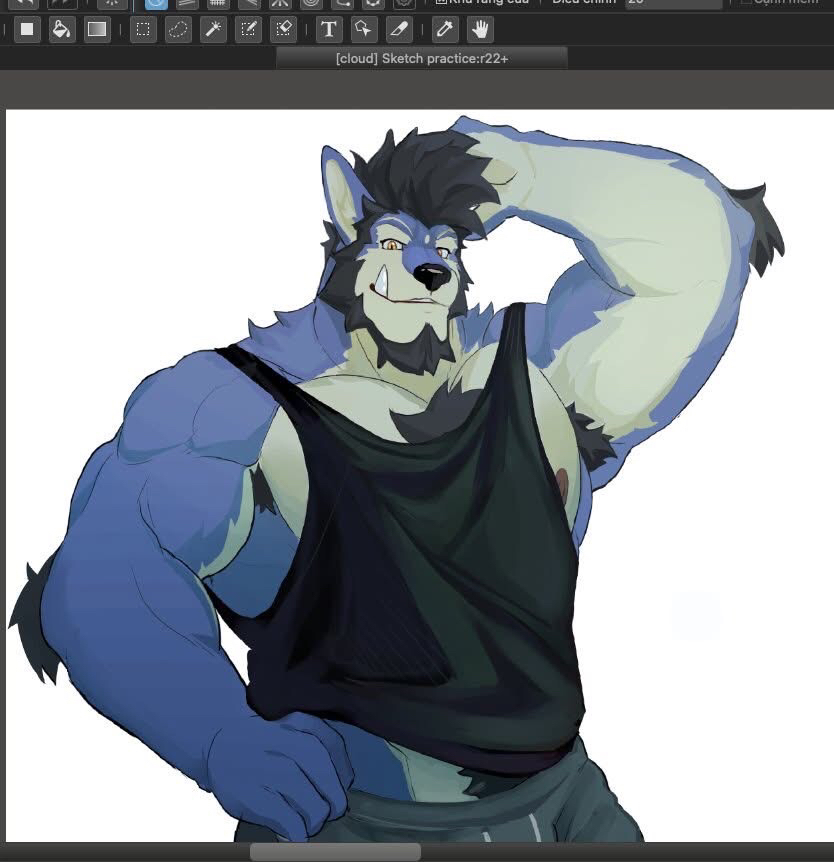Click the adjustment value field showing 20
The width and height of the screenshot is (834, 862).
672,3
